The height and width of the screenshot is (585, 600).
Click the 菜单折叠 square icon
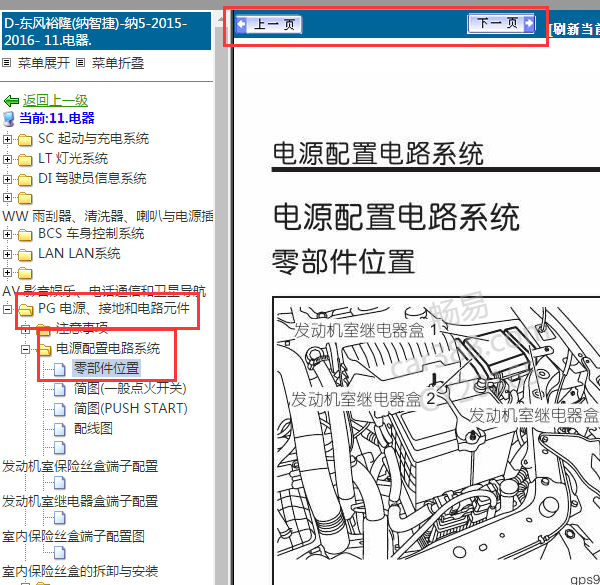point(80,62)
